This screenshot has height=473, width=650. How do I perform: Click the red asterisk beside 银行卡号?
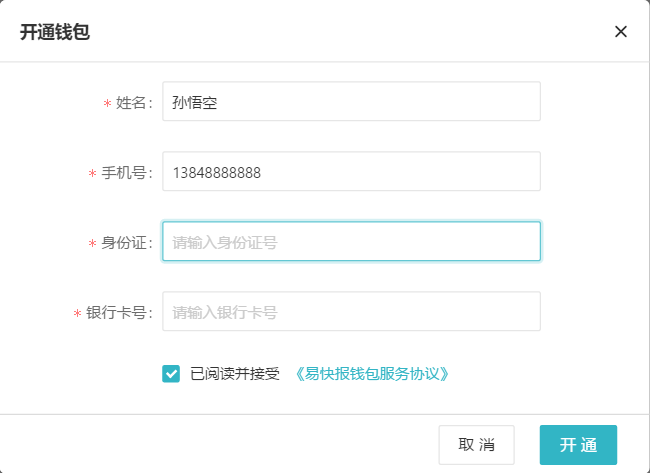click(77, 313)
